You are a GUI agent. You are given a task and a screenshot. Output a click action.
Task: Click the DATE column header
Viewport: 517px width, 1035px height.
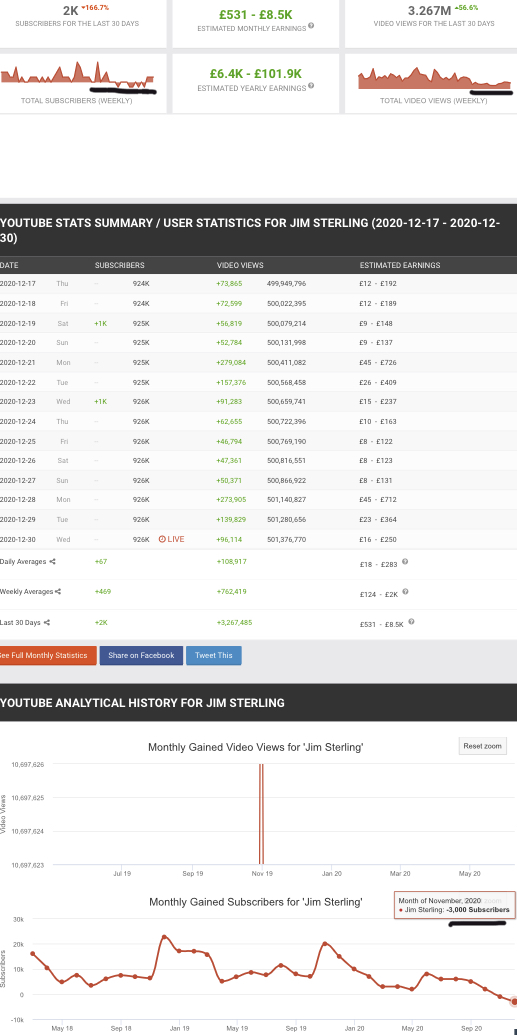(9, 265)
